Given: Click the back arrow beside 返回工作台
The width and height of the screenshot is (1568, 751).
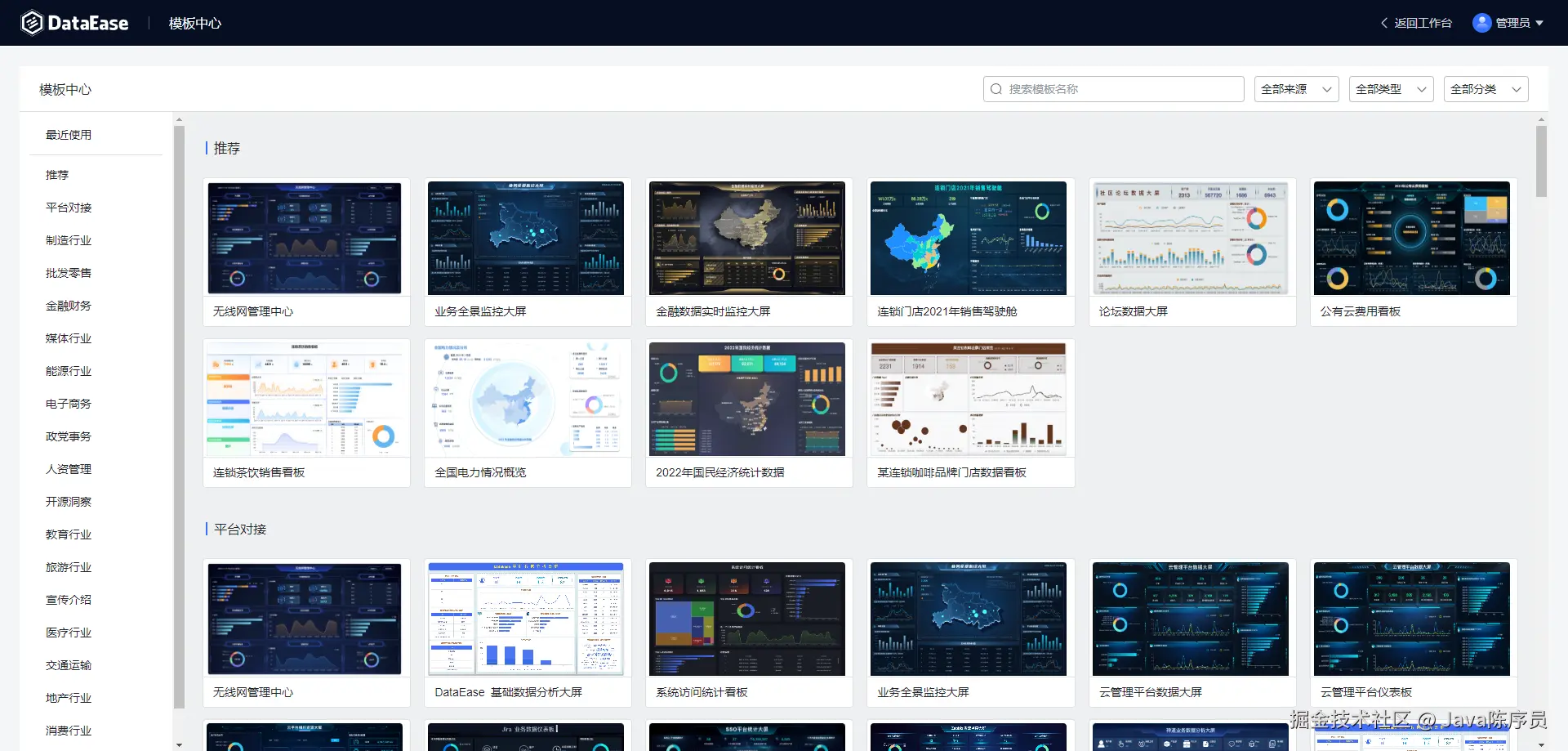Looking at the screenshot, I should click(x=1384, y=23).
